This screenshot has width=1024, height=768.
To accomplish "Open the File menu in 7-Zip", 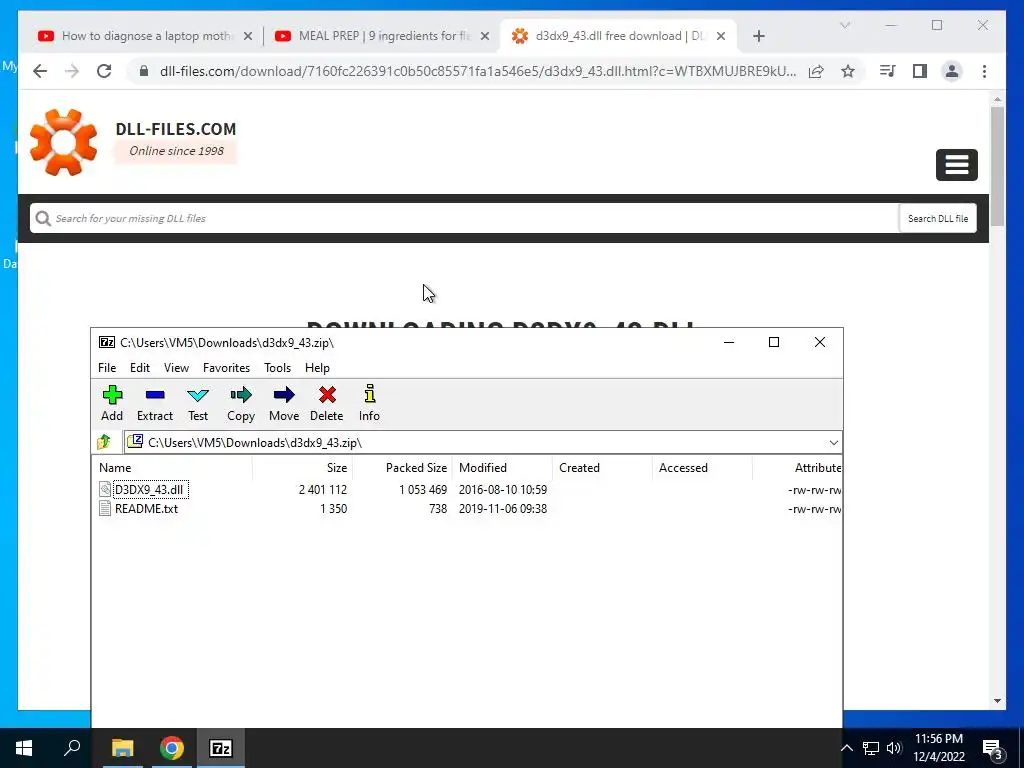I will coord(107,368).
